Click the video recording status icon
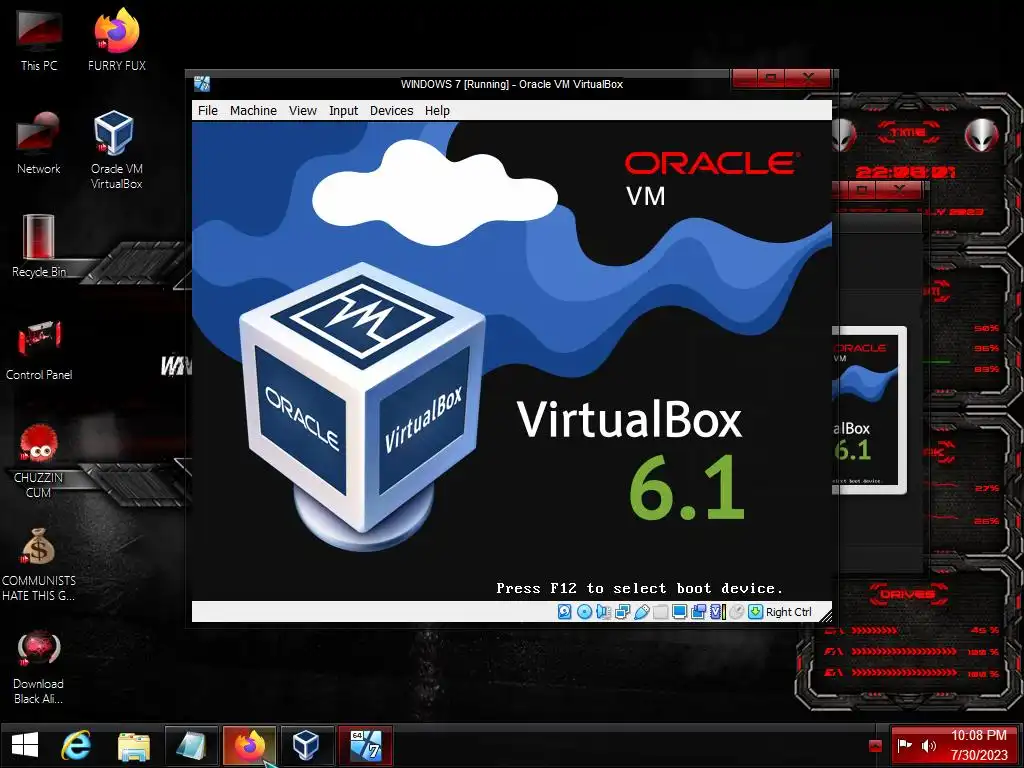This screenshot has width=1024, height=768. pyautogui.click(x=698, y=612)
